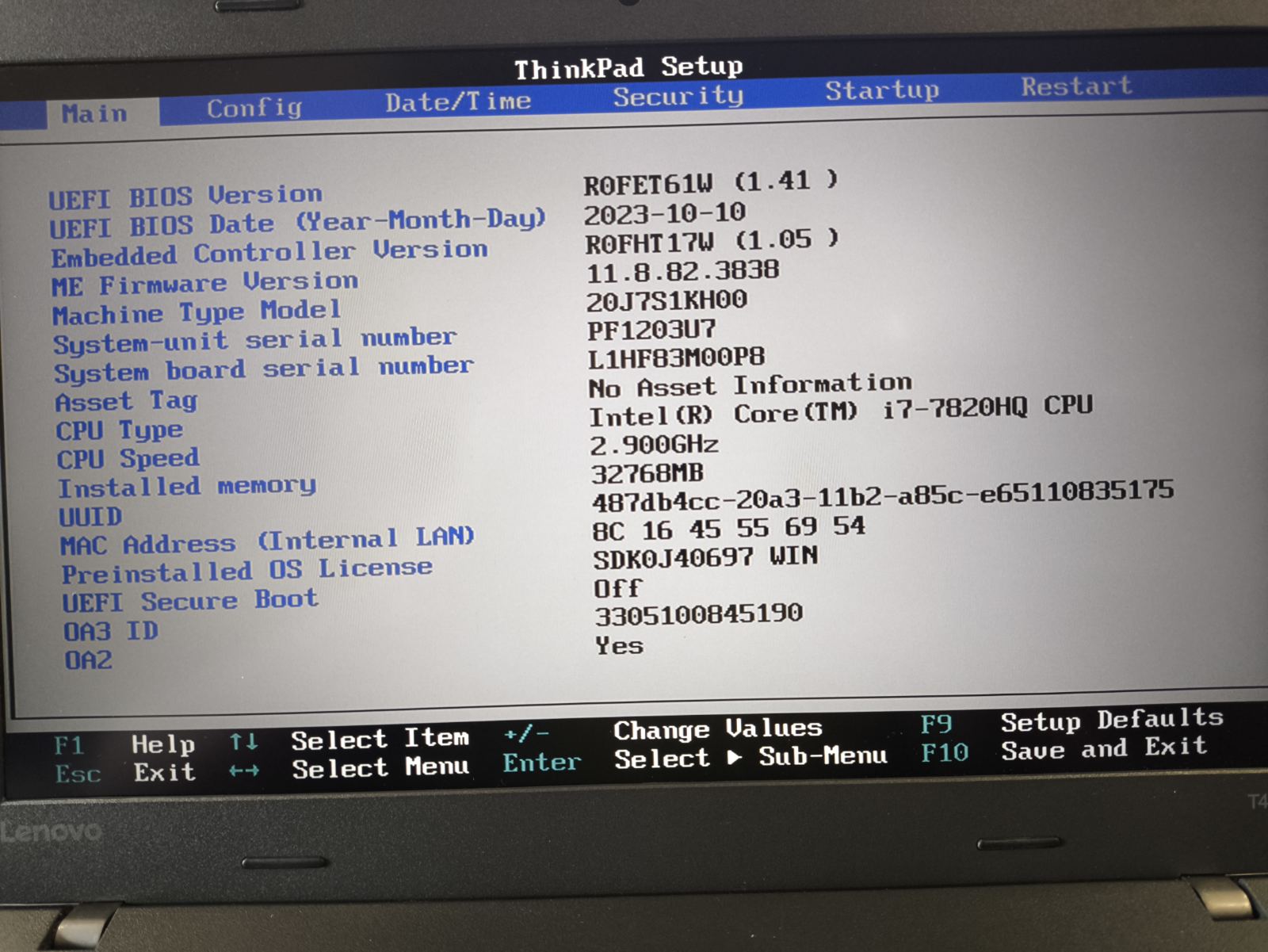Go to the Security tab
The height and width of the screenshot is (952, 1268).
[678, 96]
